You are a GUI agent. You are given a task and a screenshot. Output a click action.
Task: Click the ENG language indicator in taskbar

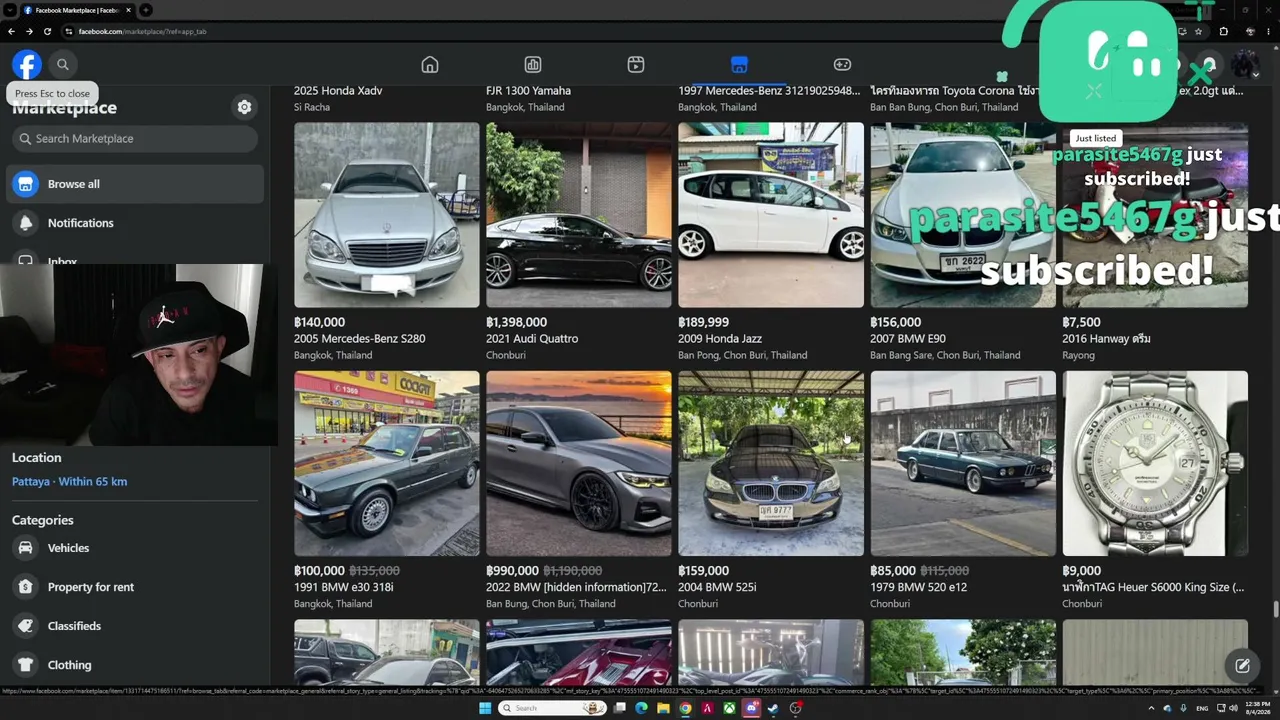(x=1202, y=708)
